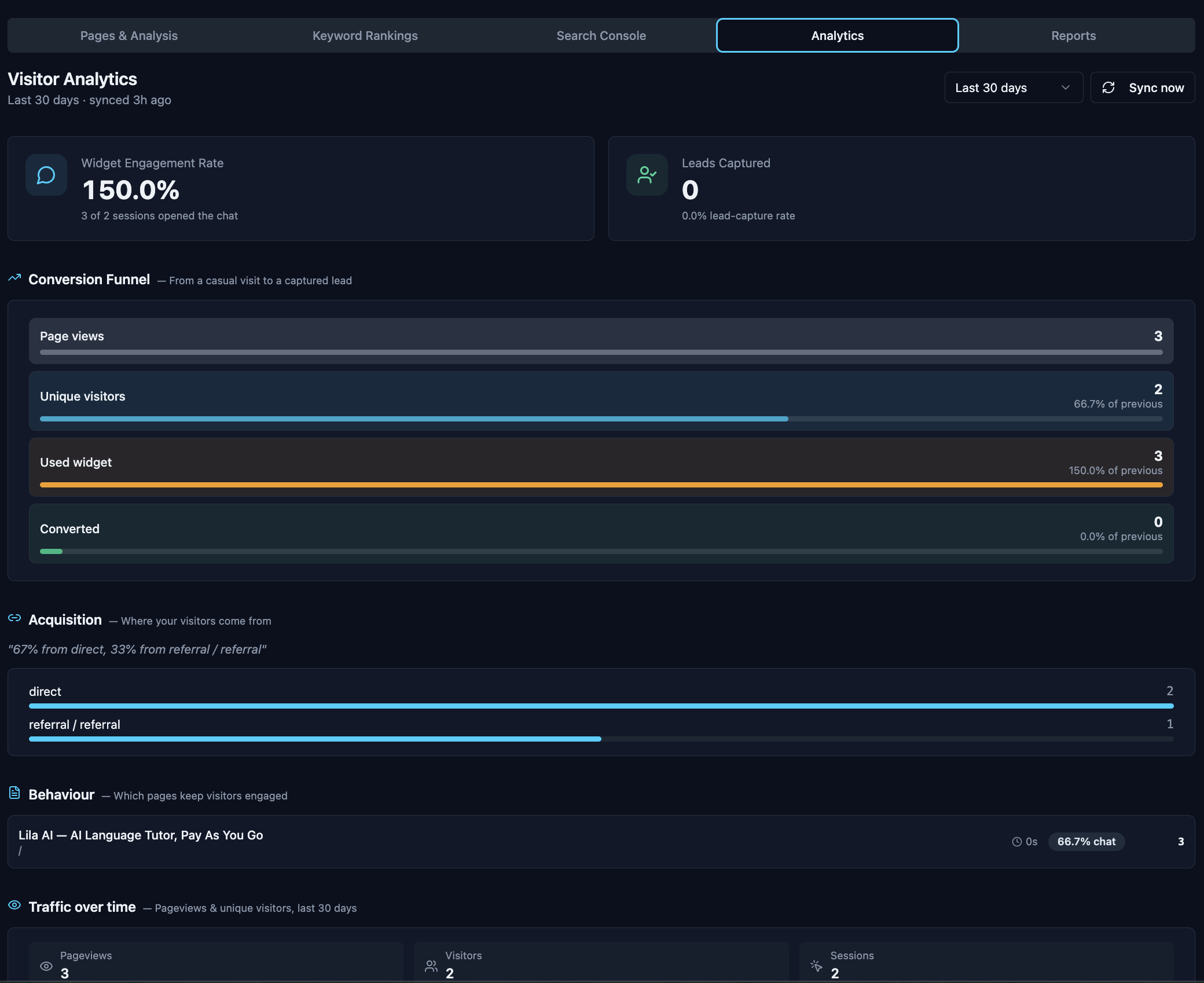
Task: Click the Sessions stat card
Action: [x=986, y=962]
